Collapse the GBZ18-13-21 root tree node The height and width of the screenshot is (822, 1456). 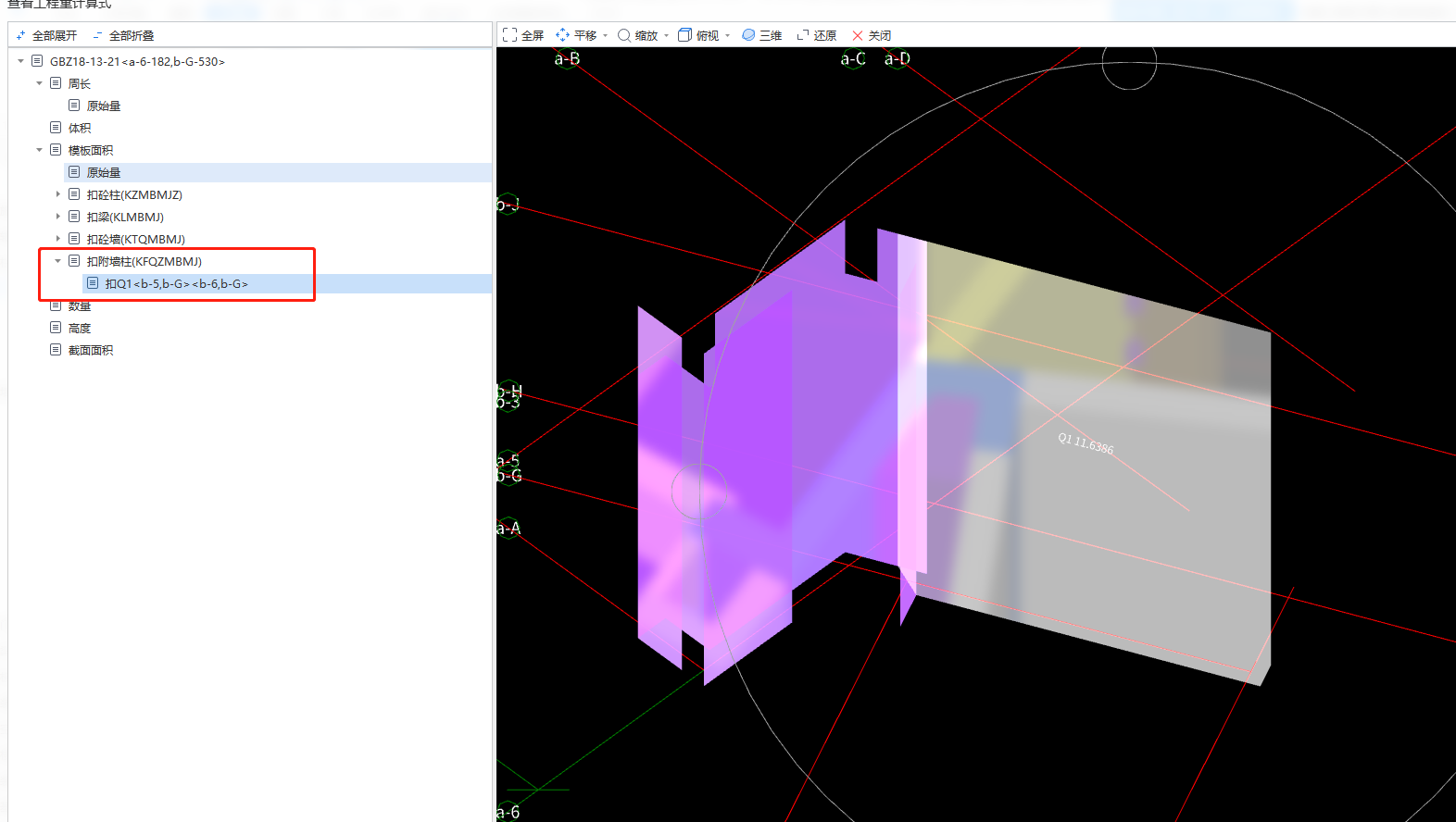(x=20, y=61)
